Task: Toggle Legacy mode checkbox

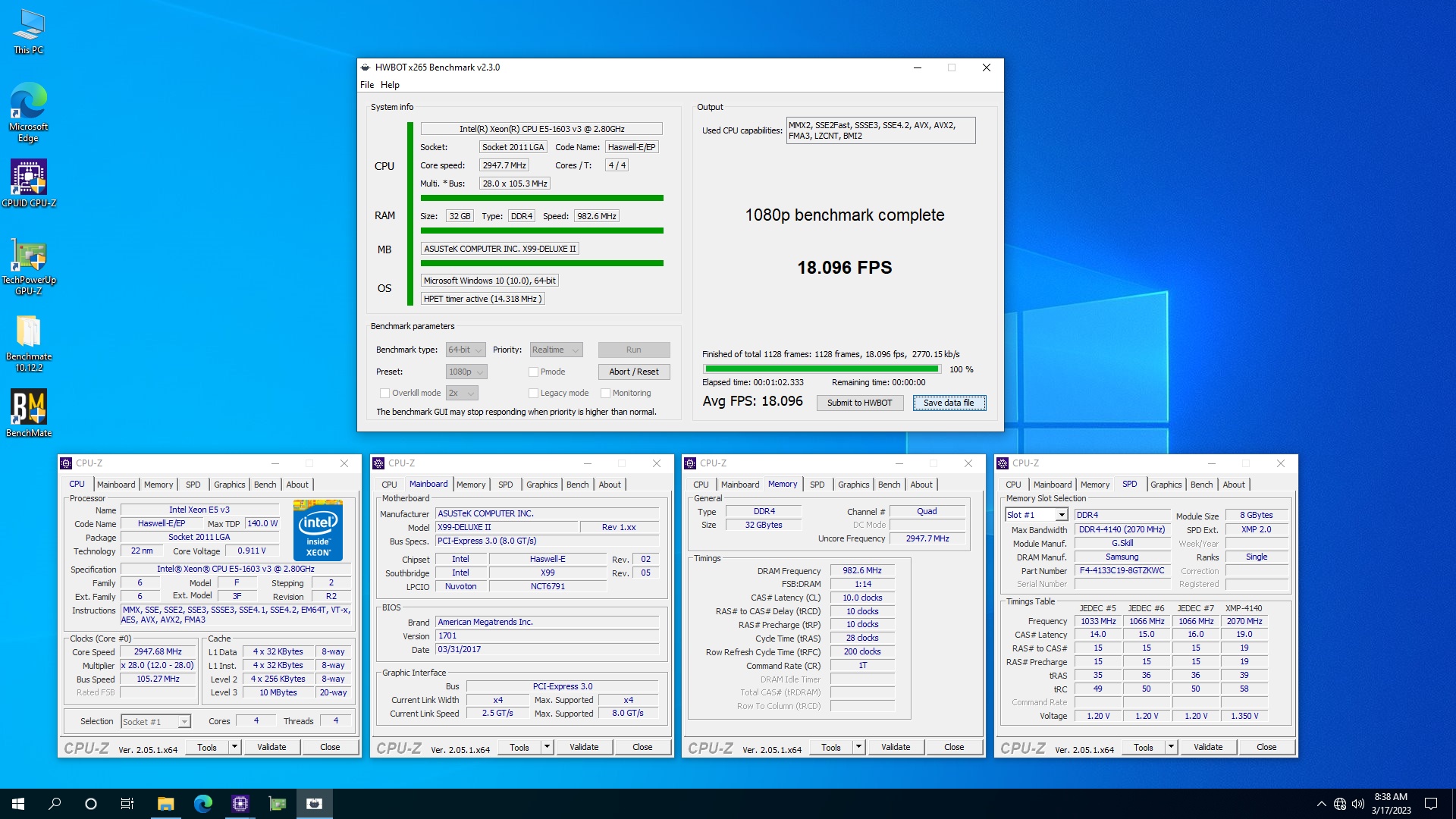Action: [x=533, y=394]
